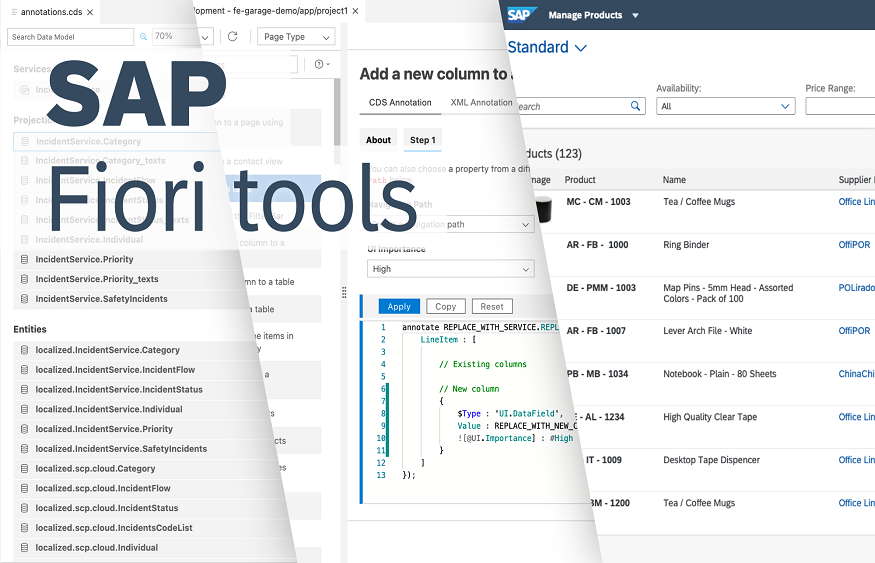Open the help question-mark icon menu
875x563 pixels.
point(322,64)
